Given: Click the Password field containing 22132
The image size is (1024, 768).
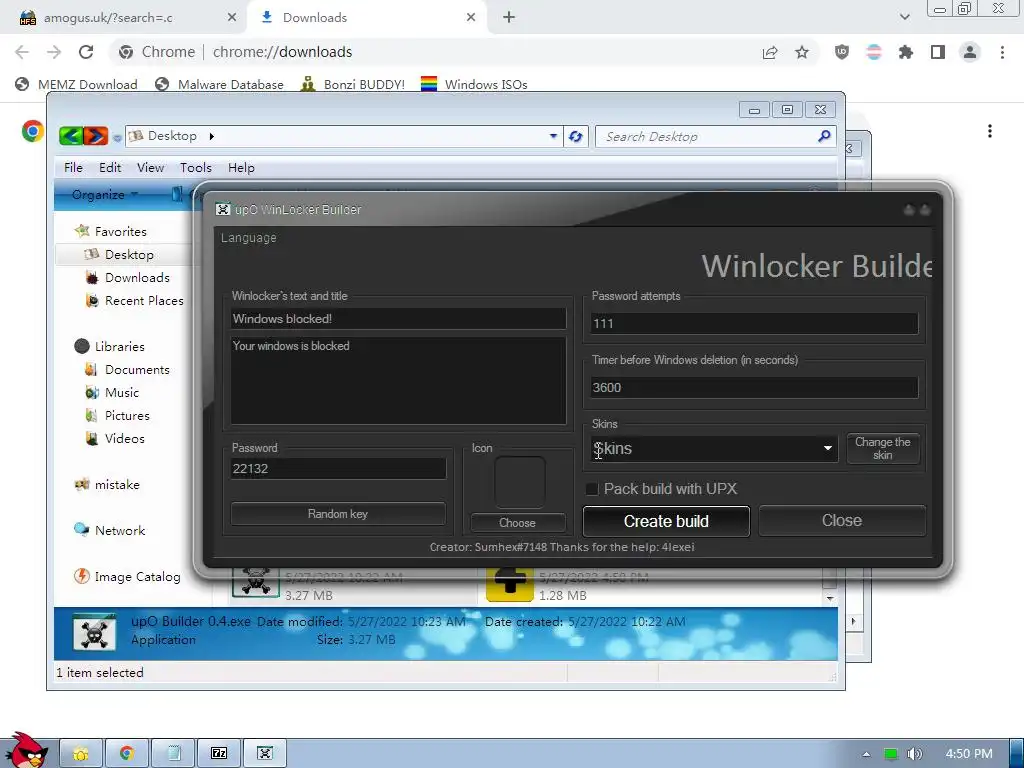Looking at the screenshot, I should tap(338, 468).
